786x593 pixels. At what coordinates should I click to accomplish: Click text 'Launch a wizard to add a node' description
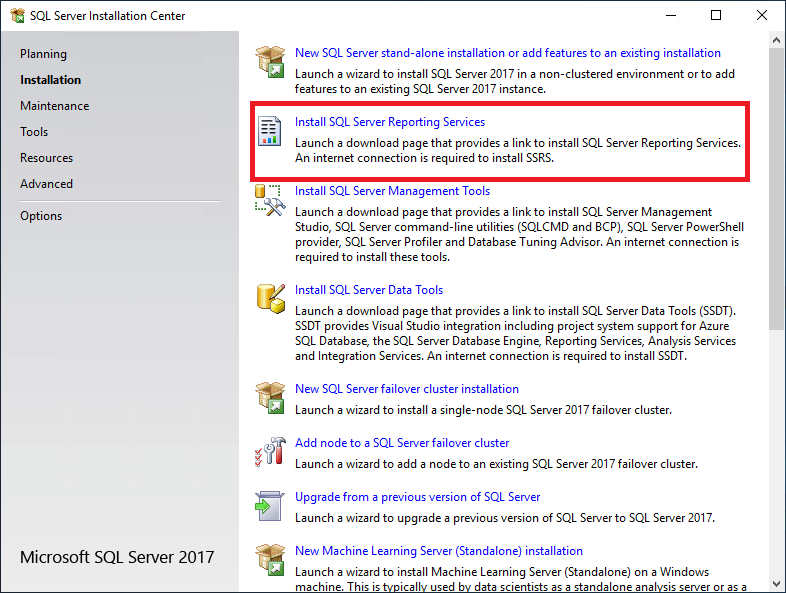496,464
